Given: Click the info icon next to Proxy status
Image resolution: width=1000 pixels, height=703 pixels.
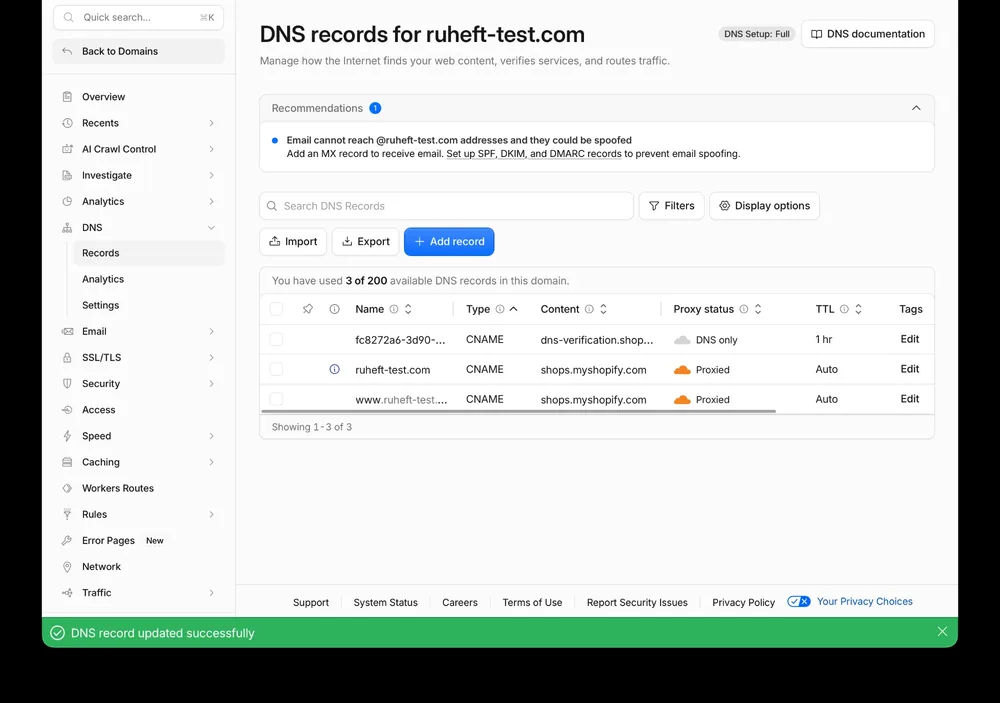Looking at the screenshot, I should pos(744,309).
